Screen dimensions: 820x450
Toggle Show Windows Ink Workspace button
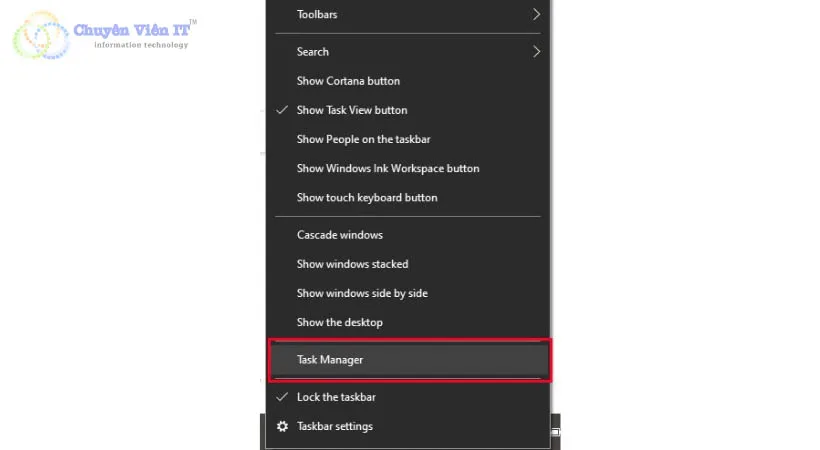388,168
